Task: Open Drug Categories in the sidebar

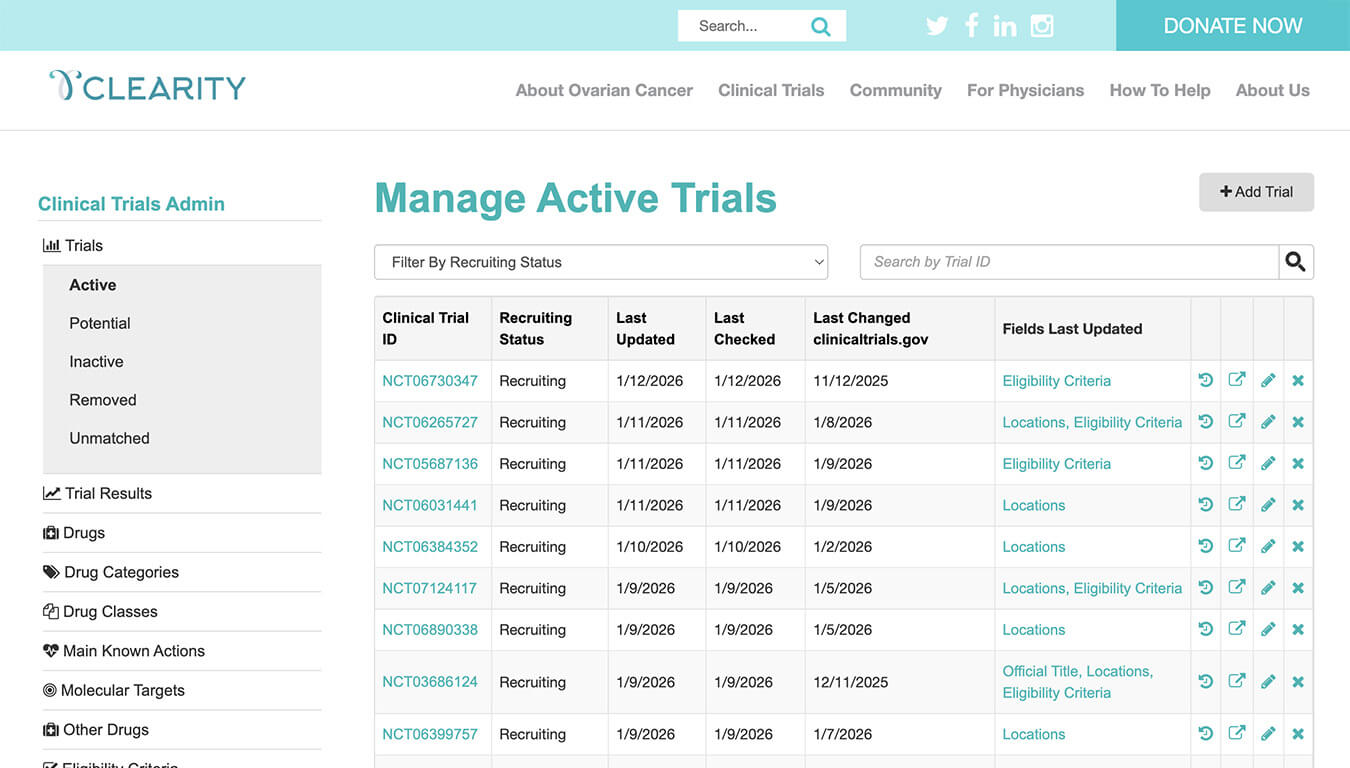Action: pyautogui.click(x=121, y=572)
